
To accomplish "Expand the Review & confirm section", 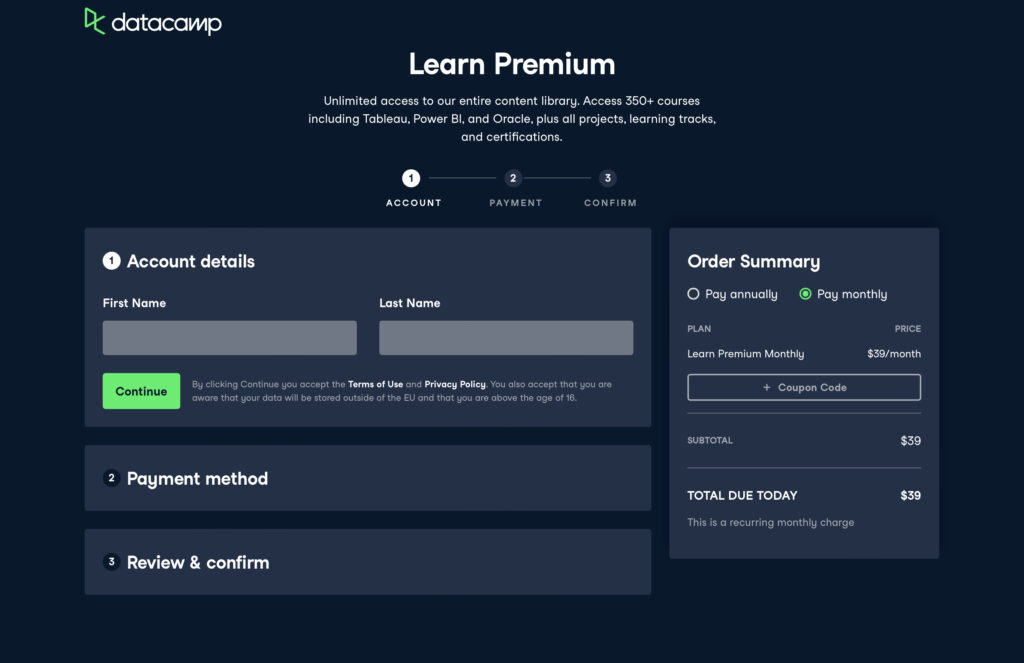I will click(x=197, y=563).
